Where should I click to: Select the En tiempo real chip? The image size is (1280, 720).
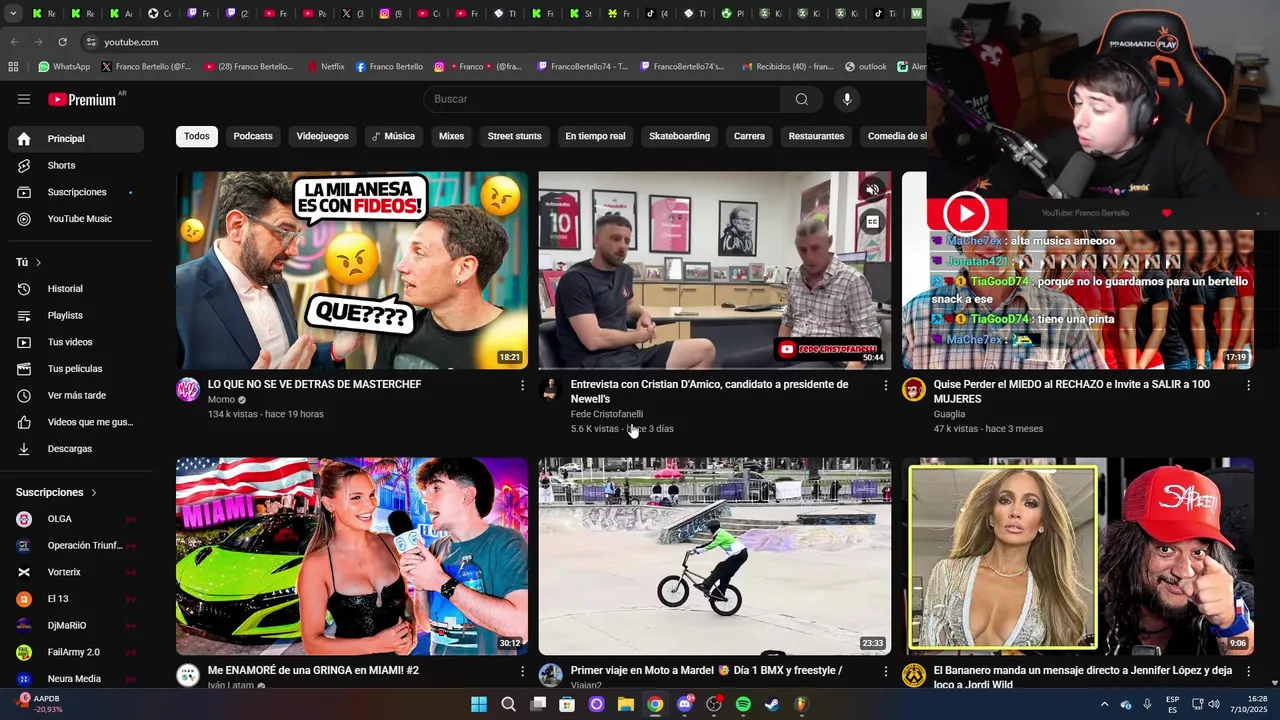pos(595,136)
